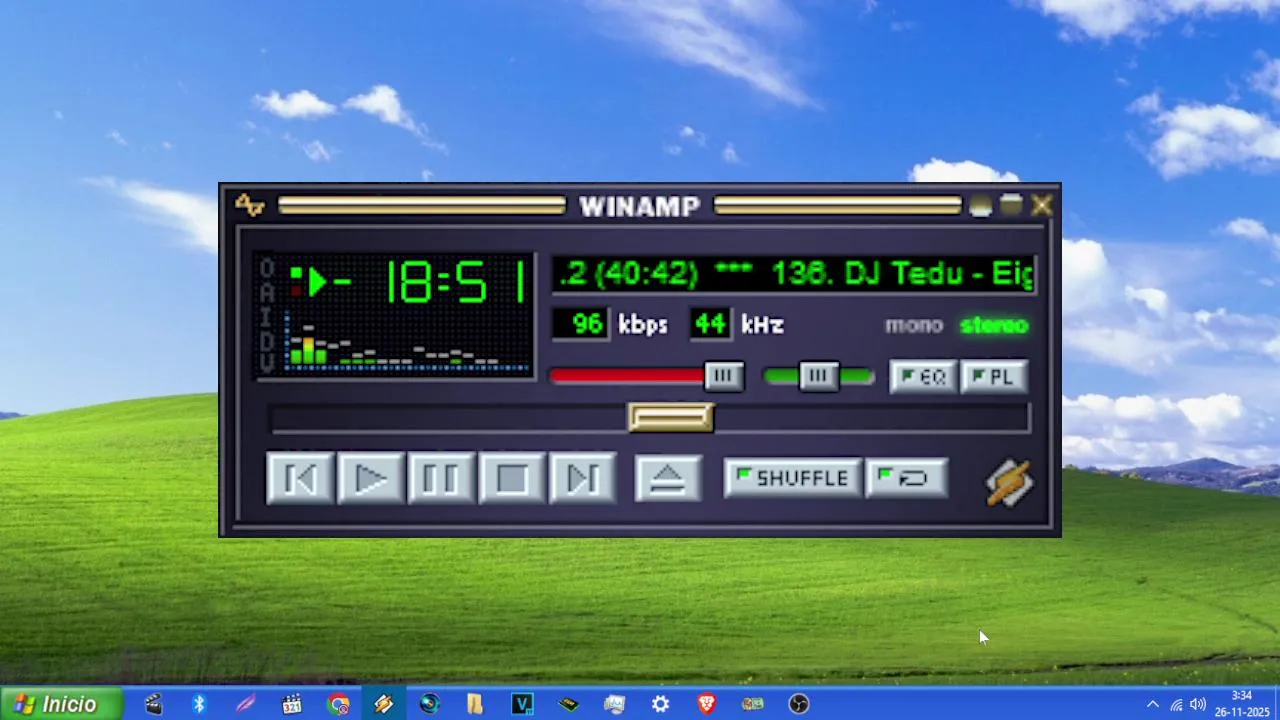
Task: Start playback with the Play button
Action: [371, 478]
